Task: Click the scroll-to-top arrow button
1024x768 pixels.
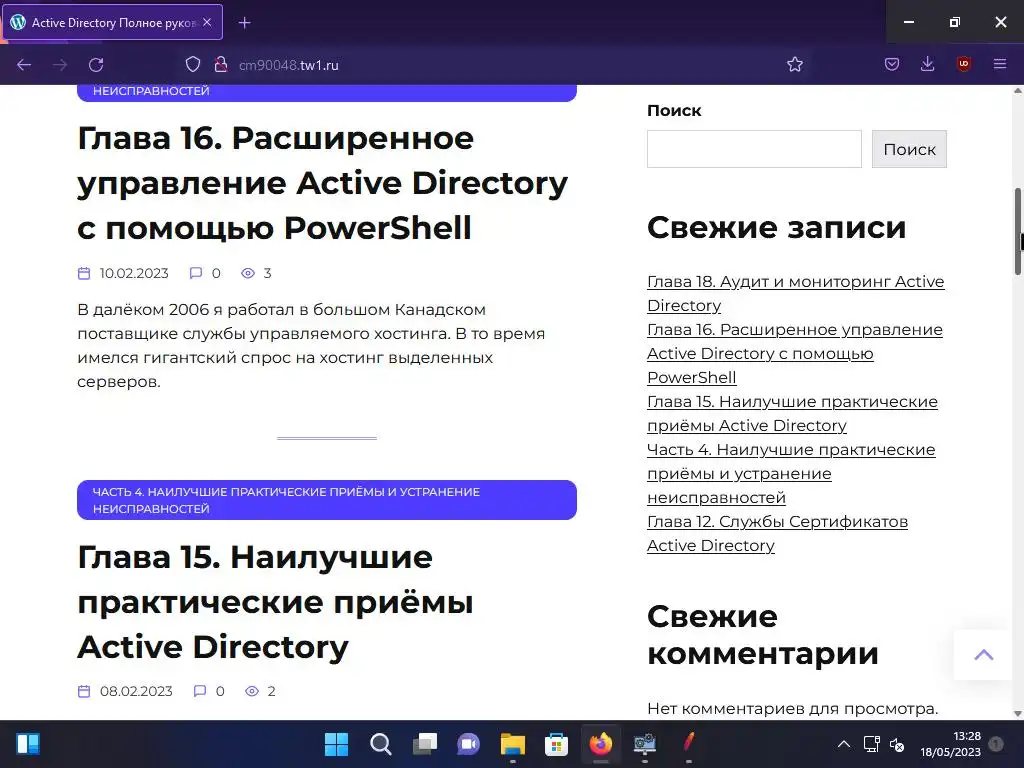Action: click(984, 655)
